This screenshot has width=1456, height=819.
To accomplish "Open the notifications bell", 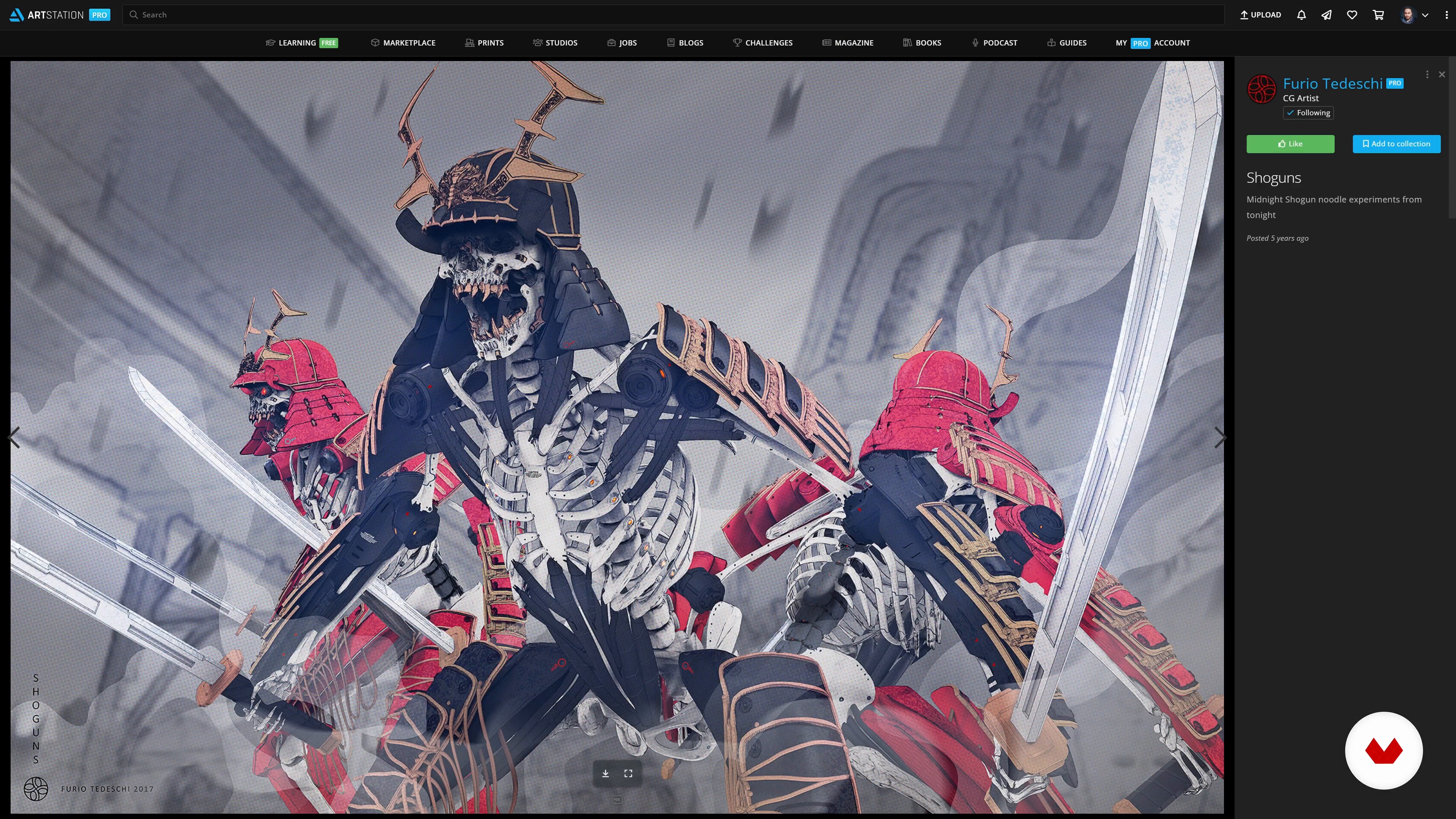I will 1301,15.
